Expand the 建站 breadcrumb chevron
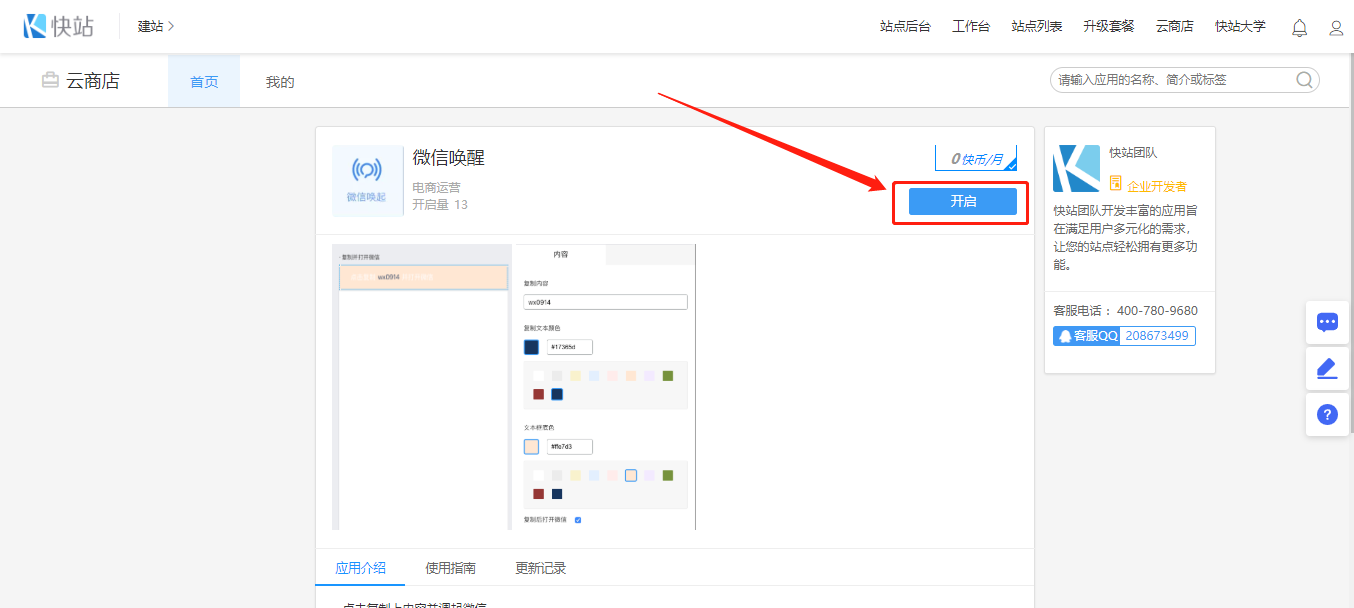Viewport: 1354px width, 608px height. [171, 26]
